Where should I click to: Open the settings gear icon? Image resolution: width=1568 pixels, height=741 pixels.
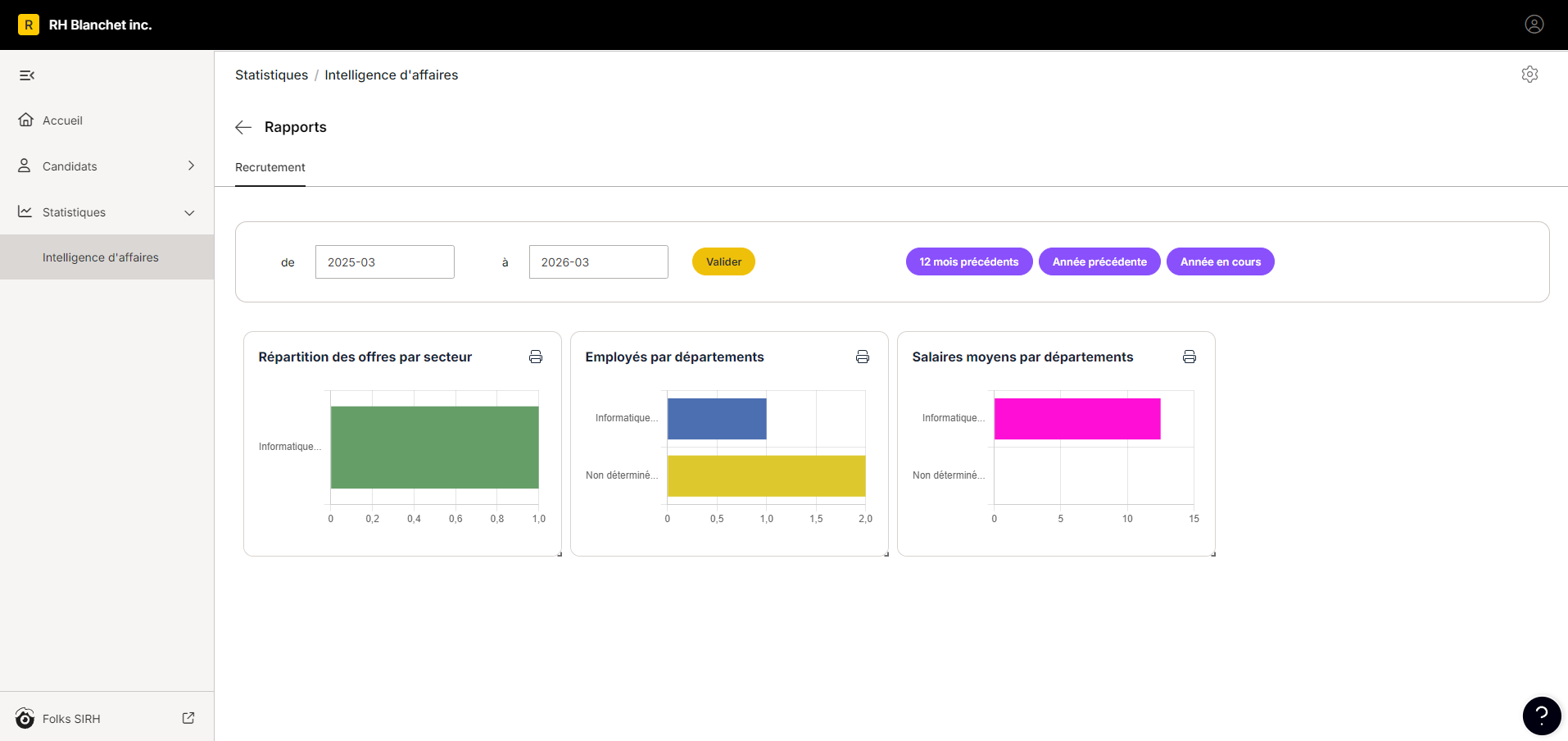coord(1529,75)
